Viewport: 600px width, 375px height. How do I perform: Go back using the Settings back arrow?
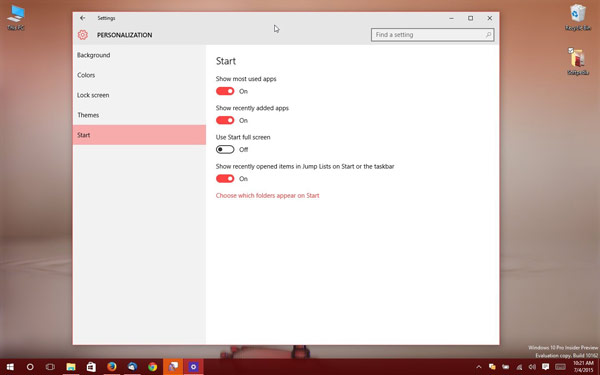tap(83, 18)
